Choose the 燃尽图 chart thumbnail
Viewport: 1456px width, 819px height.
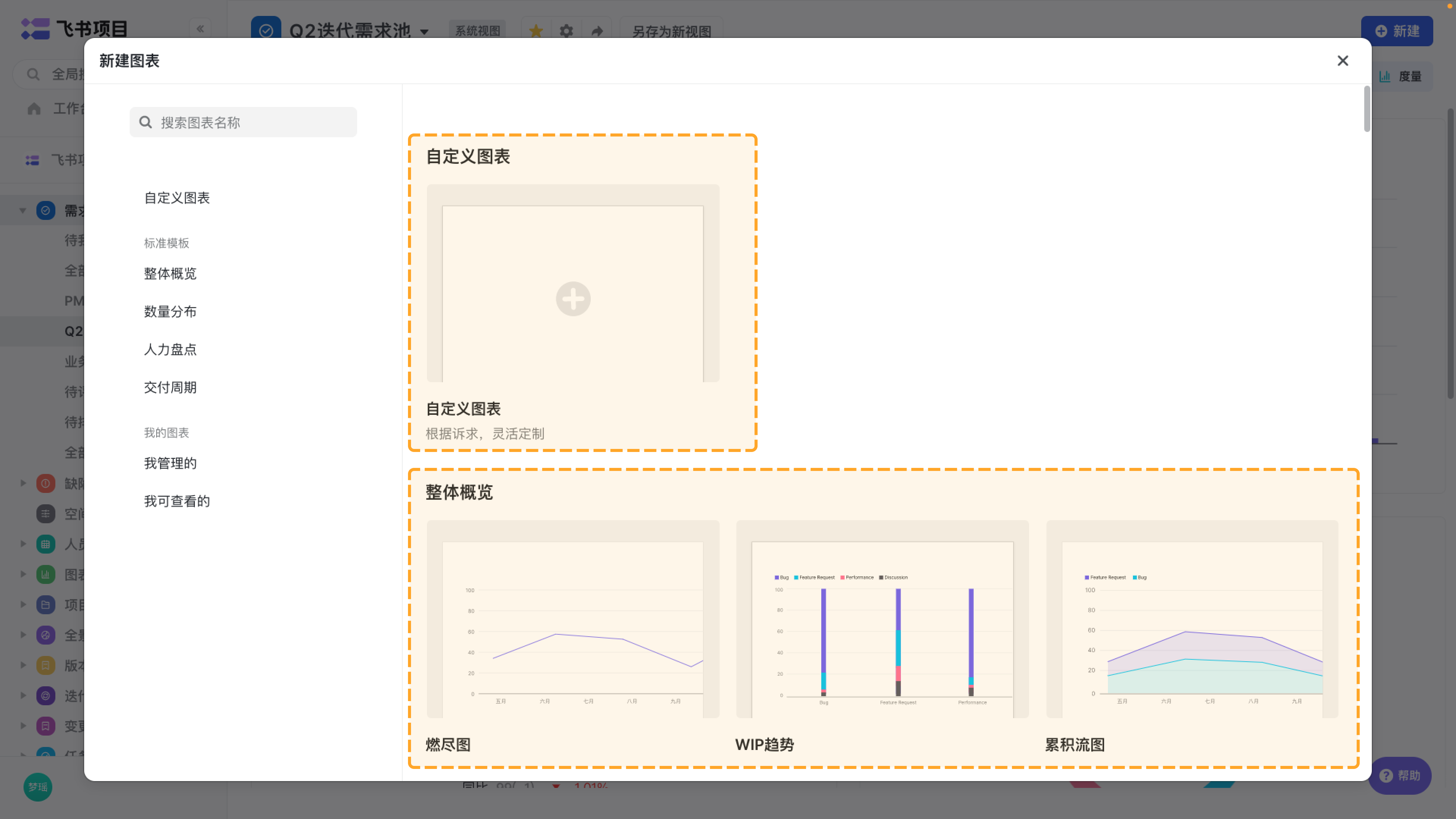pyautogui.click(x=573, y=619)
